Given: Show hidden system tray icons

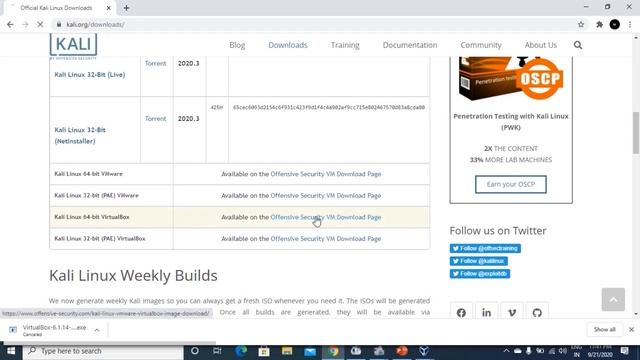Looking at the screenshot, I should [x=506, y=351].
